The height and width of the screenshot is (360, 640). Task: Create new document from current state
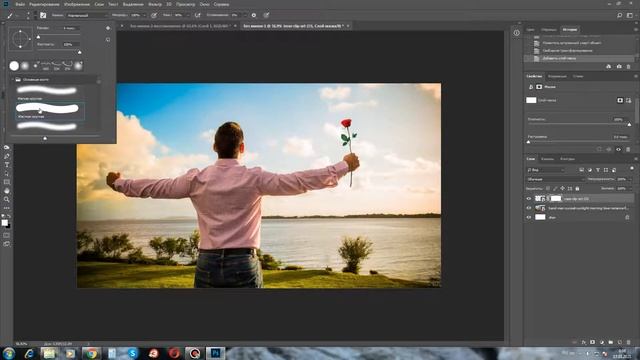tap(609, 66)
